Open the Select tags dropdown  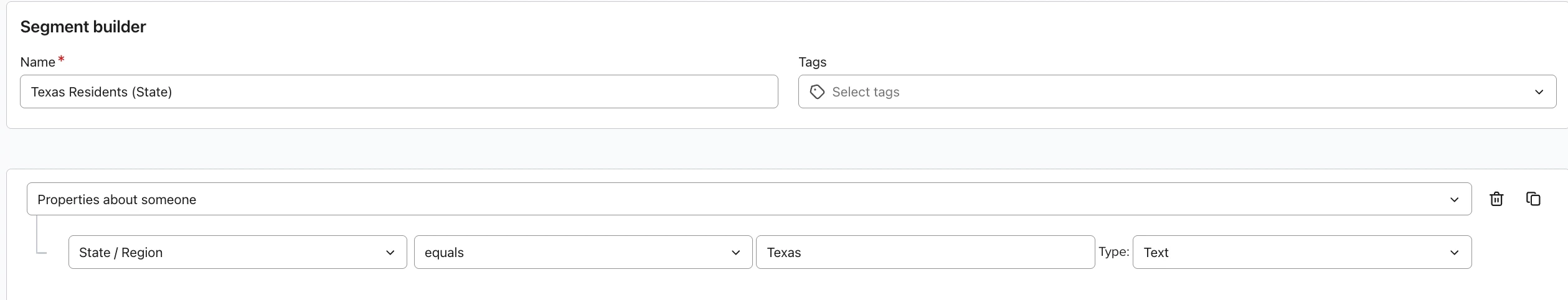click(1177, 91)
